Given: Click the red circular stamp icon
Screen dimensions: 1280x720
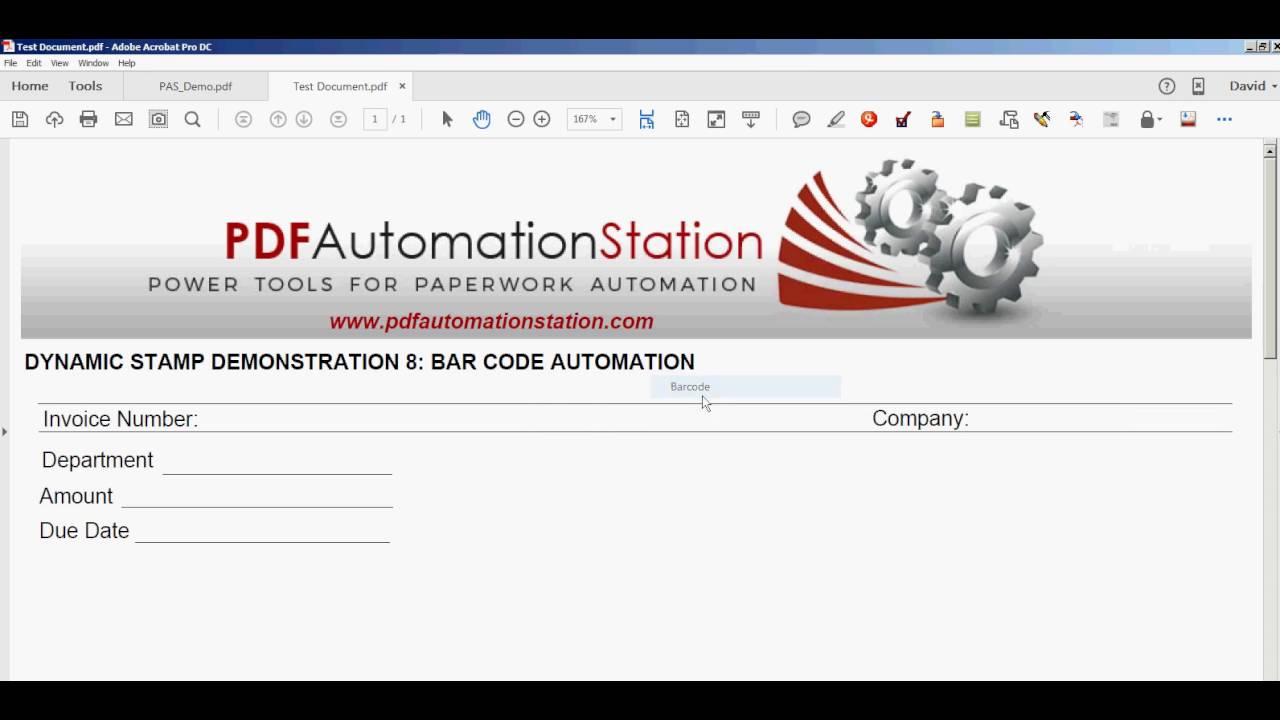Looking at the screenshot, I should pos(869,119).
